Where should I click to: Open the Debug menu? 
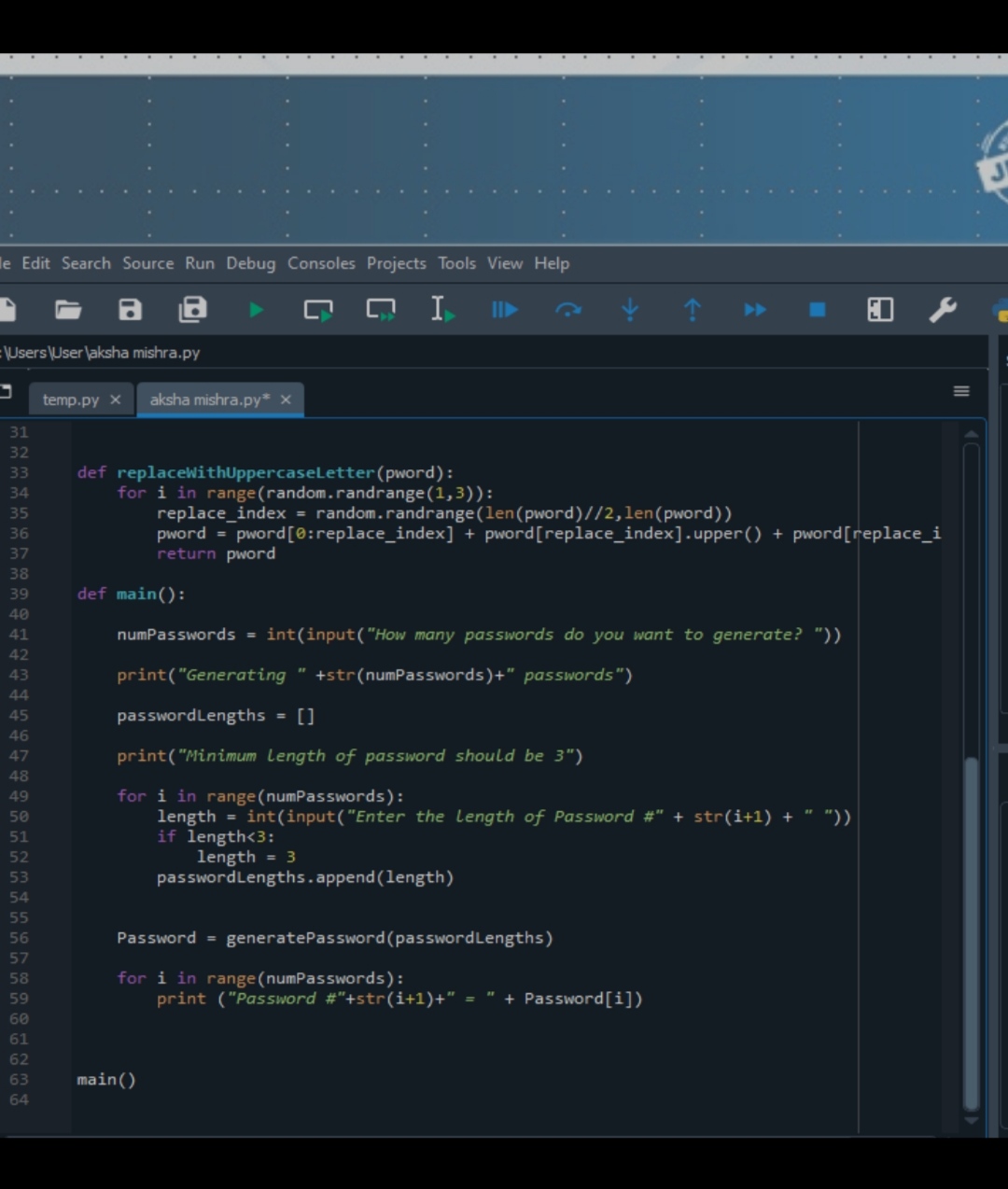point(250,264)
